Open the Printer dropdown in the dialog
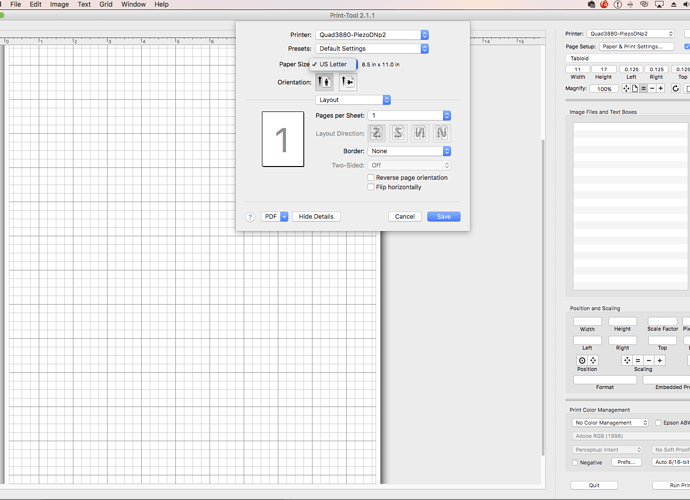 click(372, 35)
